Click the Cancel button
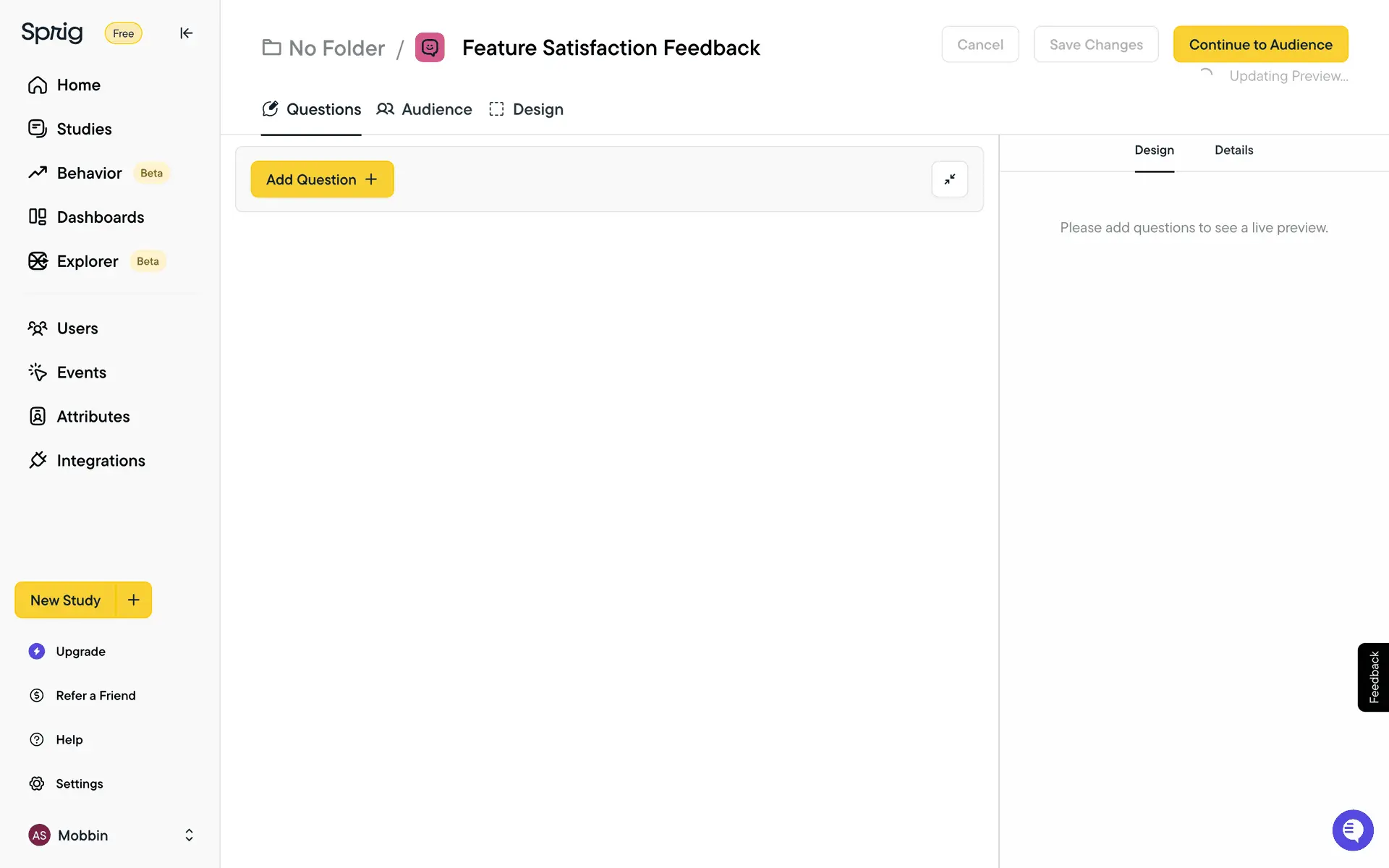Viewport: 1389px width, 868px height. [980, 45]
